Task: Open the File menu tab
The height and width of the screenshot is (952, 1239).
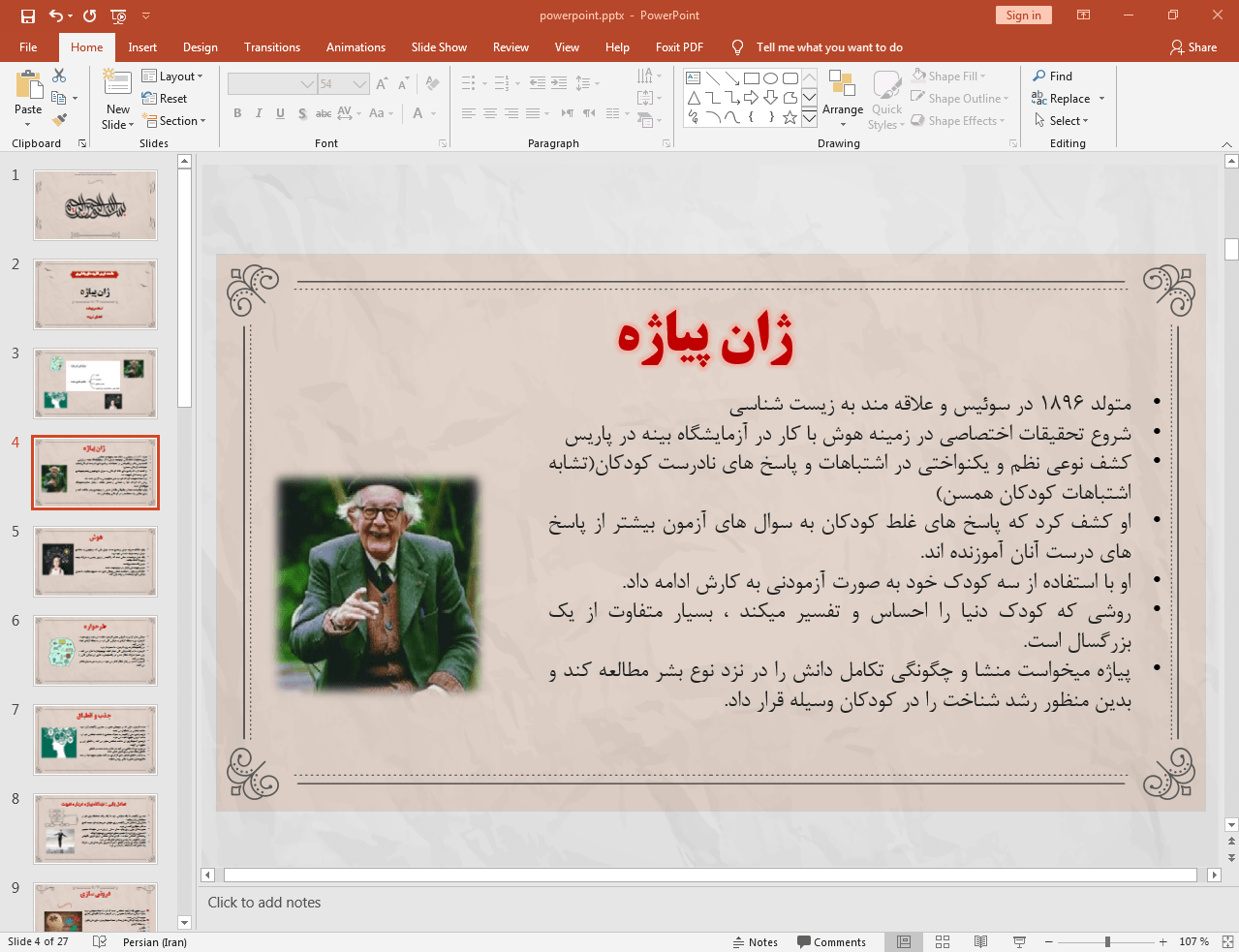Action: coord(28,47)
